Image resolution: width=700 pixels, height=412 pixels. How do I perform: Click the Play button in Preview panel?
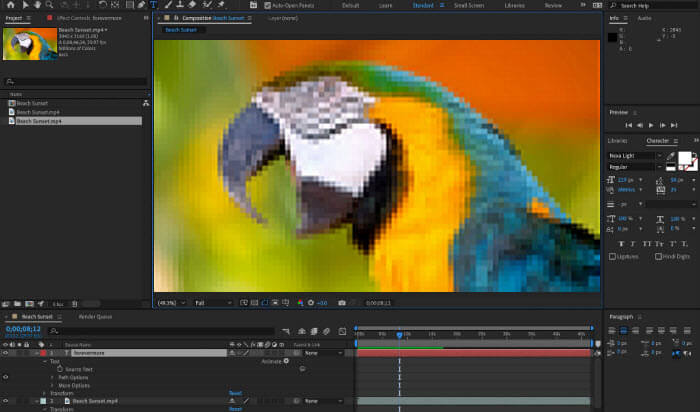tap(650, 125)
